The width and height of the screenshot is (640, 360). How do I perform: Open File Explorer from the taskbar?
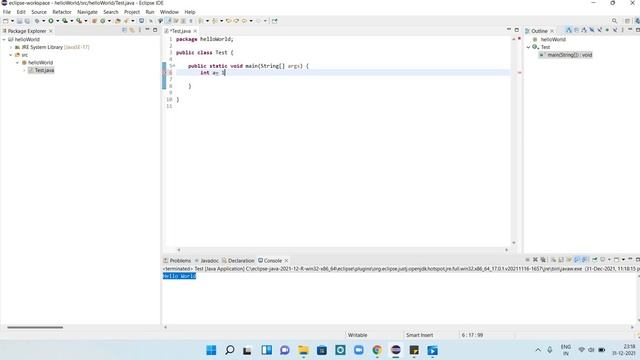click(x=303, y=350)
